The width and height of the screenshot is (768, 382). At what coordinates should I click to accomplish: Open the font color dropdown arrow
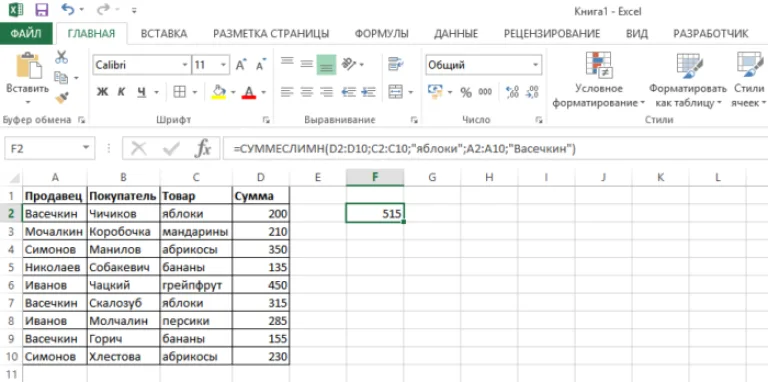tap(264, 92)
